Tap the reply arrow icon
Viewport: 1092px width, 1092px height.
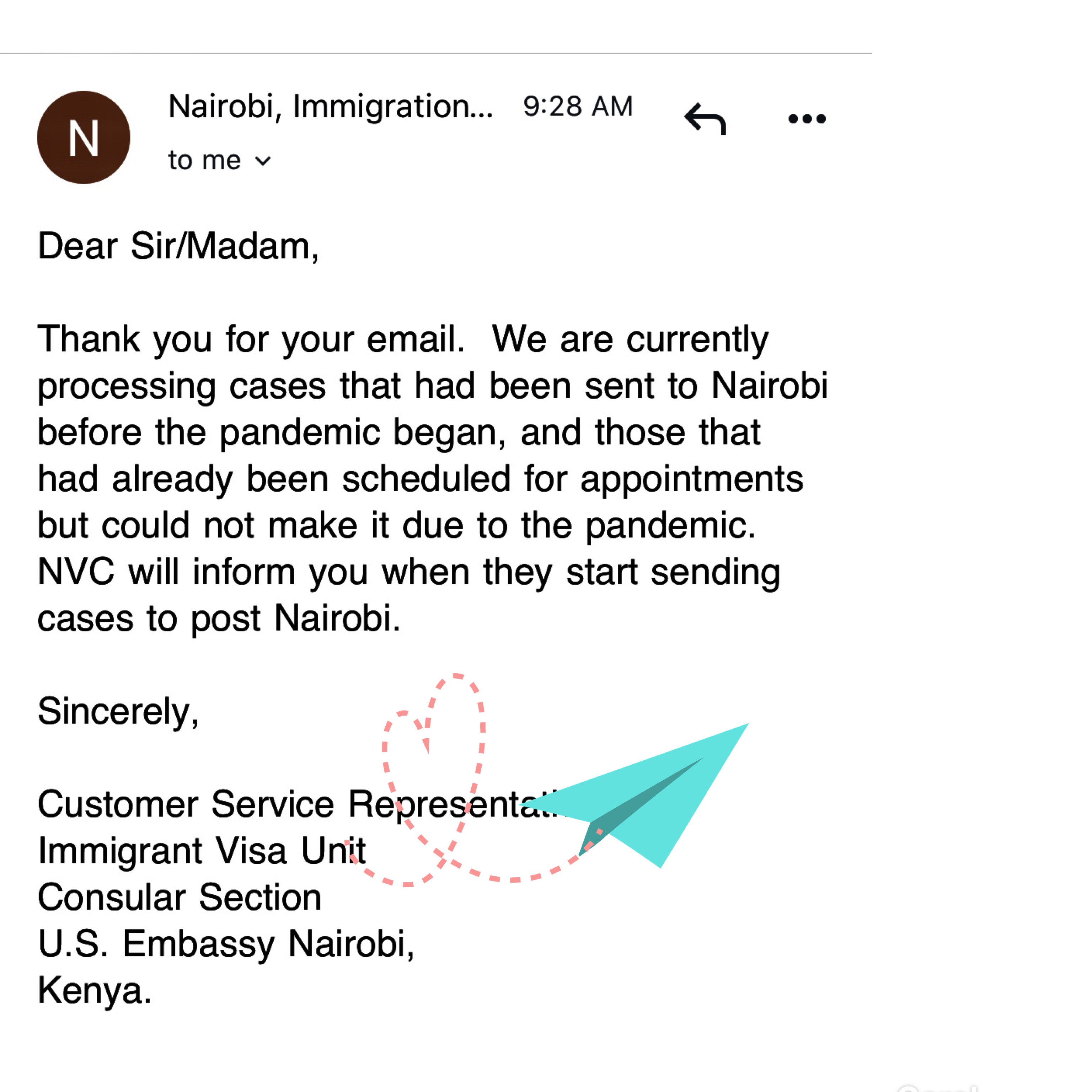tap(705, 119)
